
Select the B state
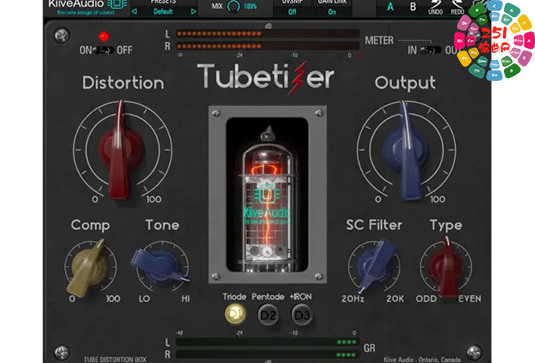point(413,7)
